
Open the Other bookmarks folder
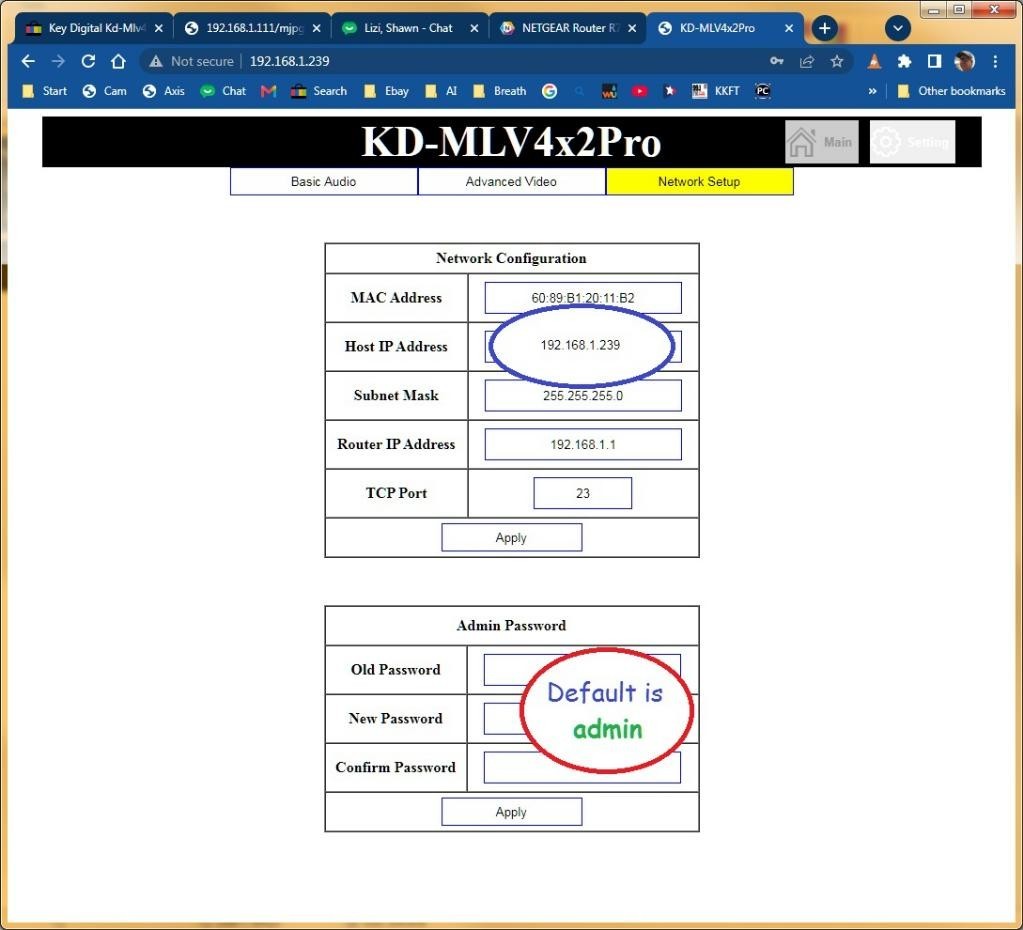(x=951, y=91)
